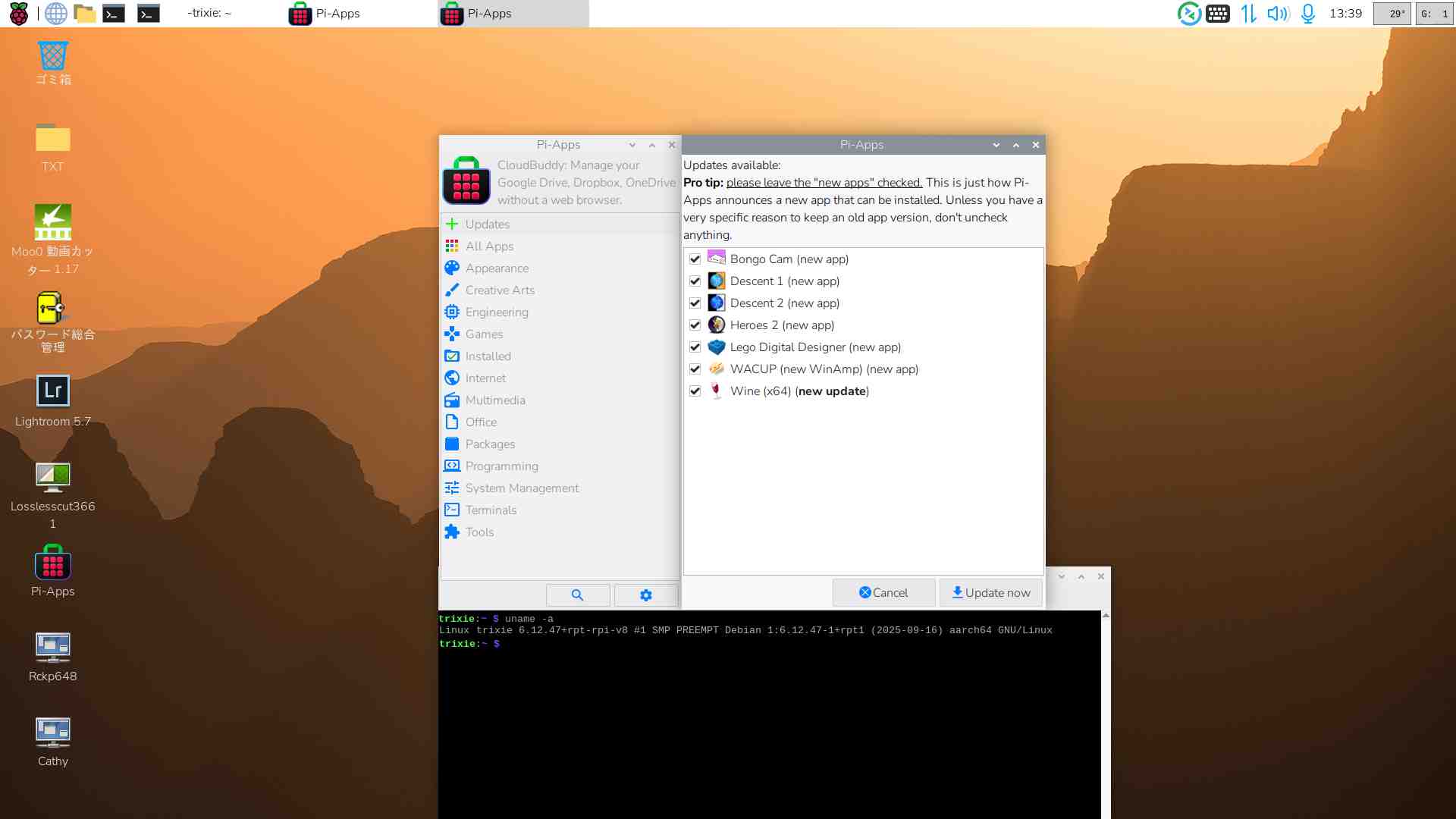This screenshot has height=819, width=1456.
Task: Open the Engineering category
Action: point(497,312)
